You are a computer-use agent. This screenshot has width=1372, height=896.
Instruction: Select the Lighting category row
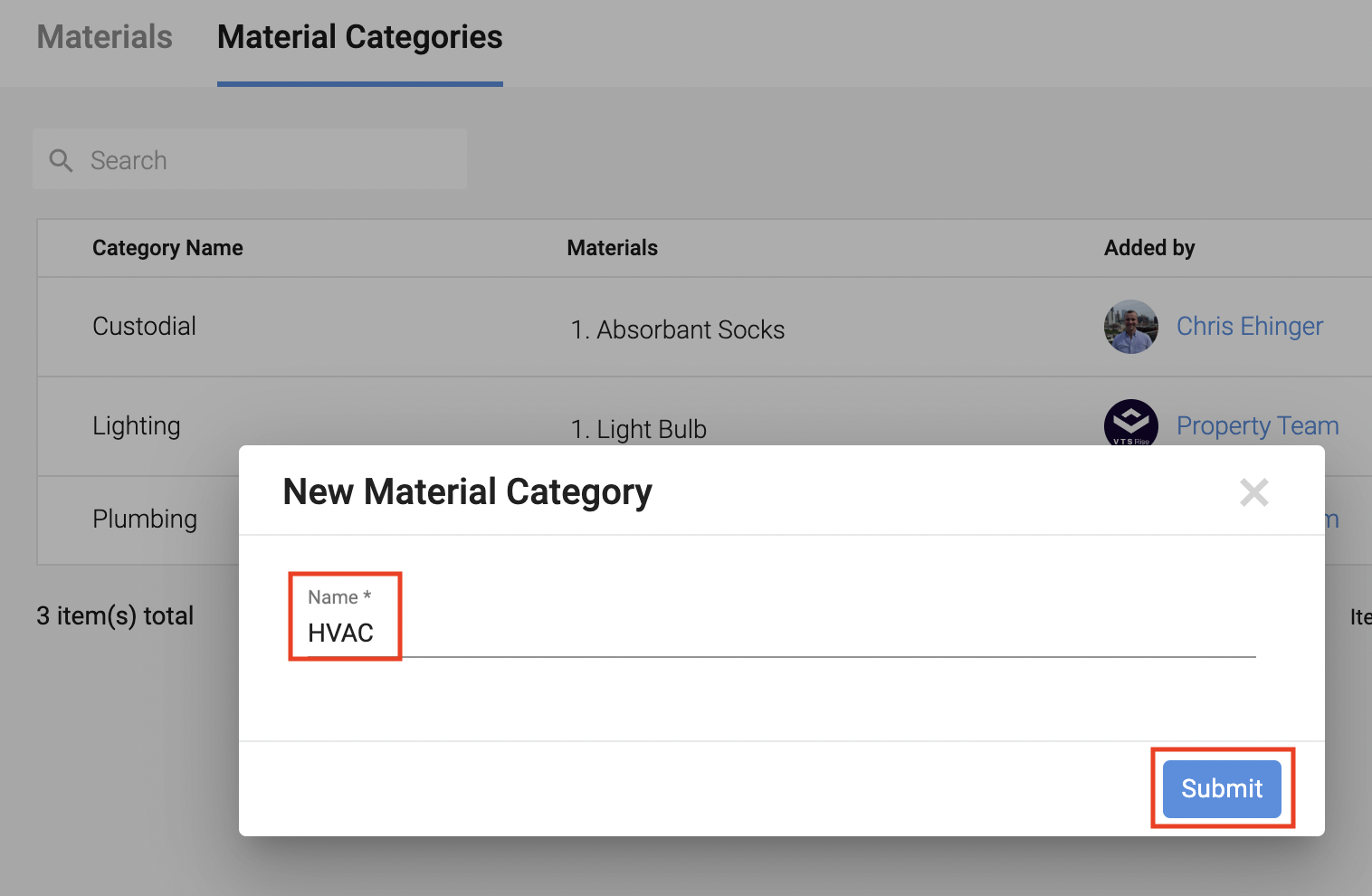137,426
